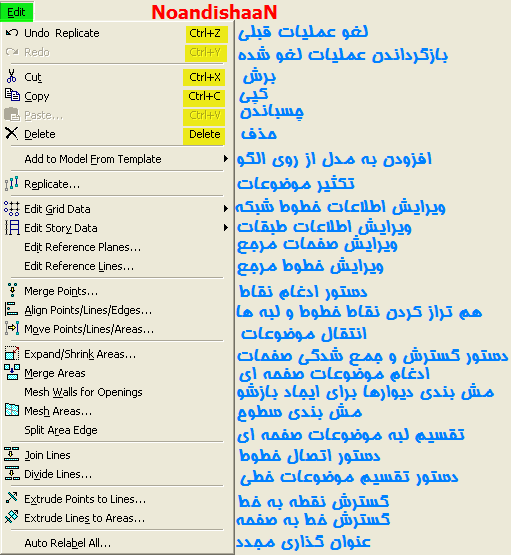Select Merge Points... entry

point(61,291)
